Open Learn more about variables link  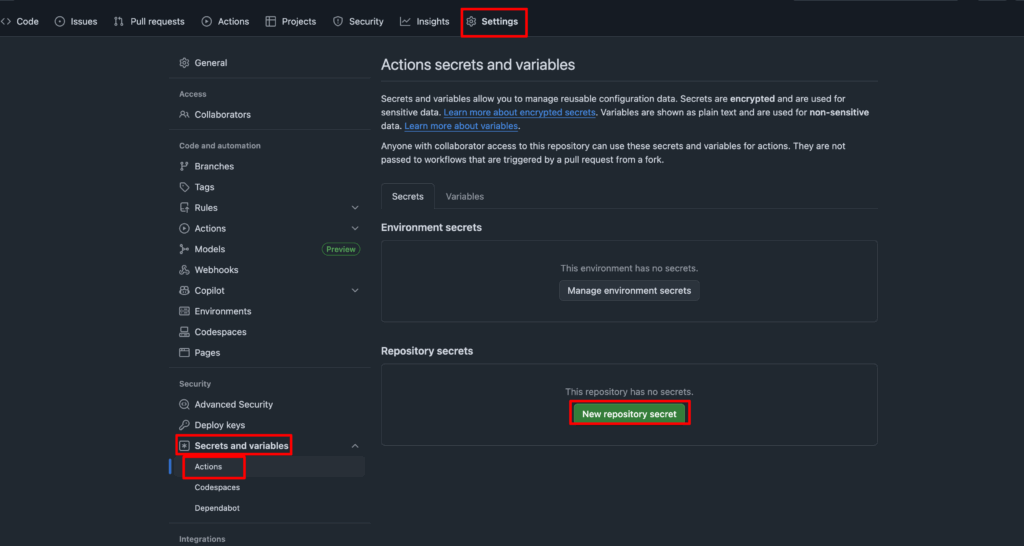(461, 127)
